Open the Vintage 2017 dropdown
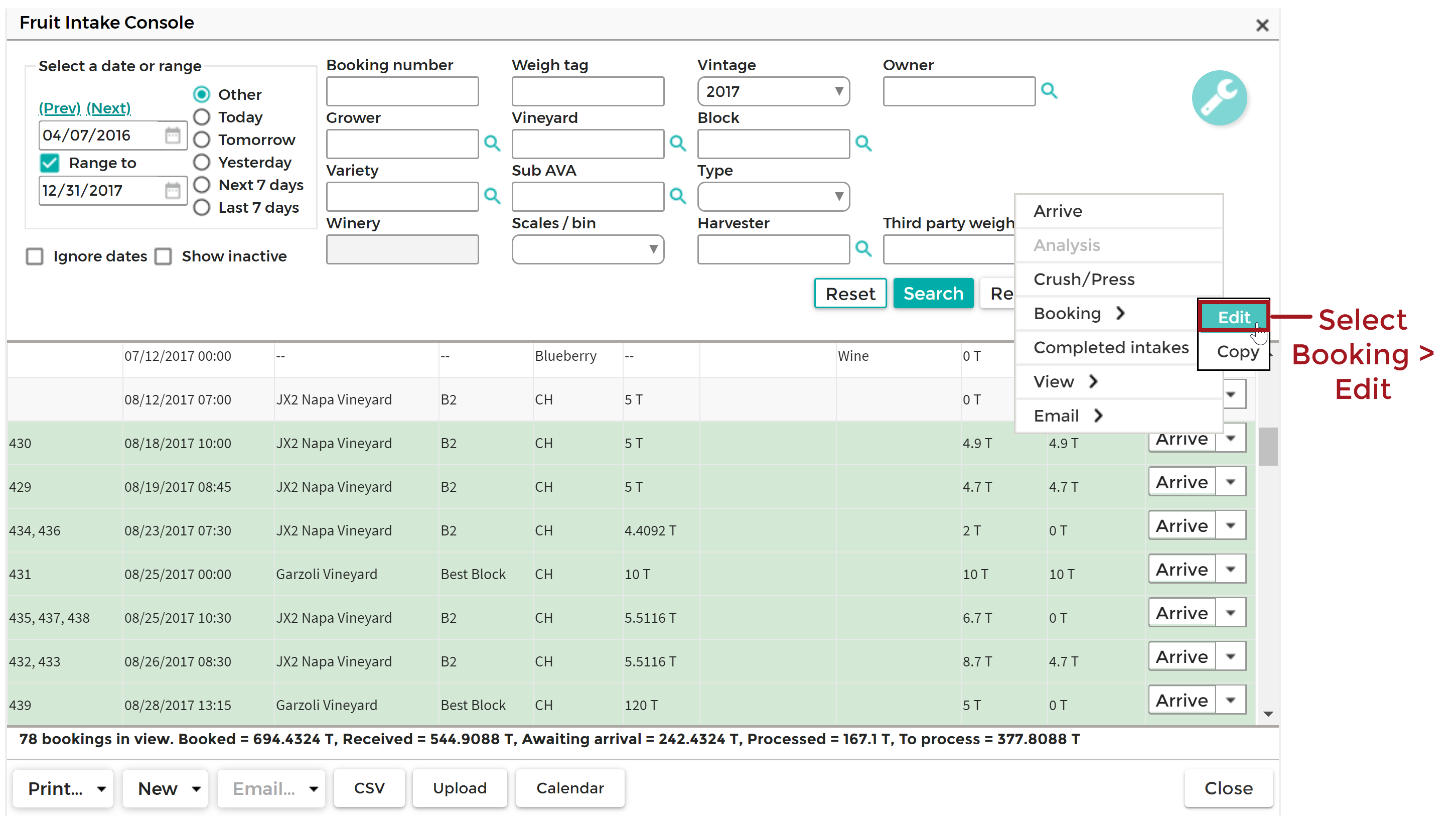 click(x=773, y=91)
